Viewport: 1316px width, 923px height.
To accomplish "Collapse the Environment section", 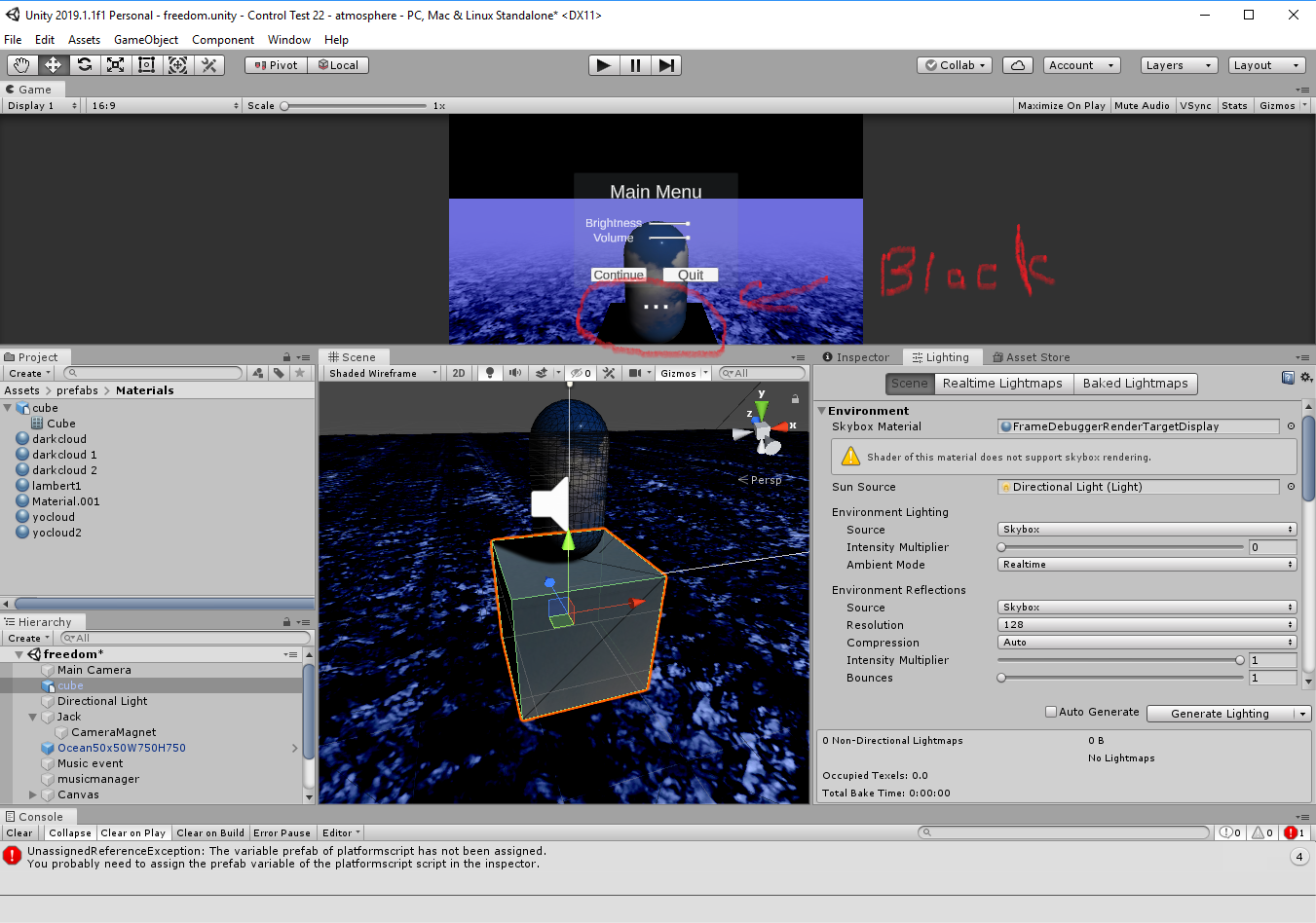I will pyautogui.click(x=821, y=411).
